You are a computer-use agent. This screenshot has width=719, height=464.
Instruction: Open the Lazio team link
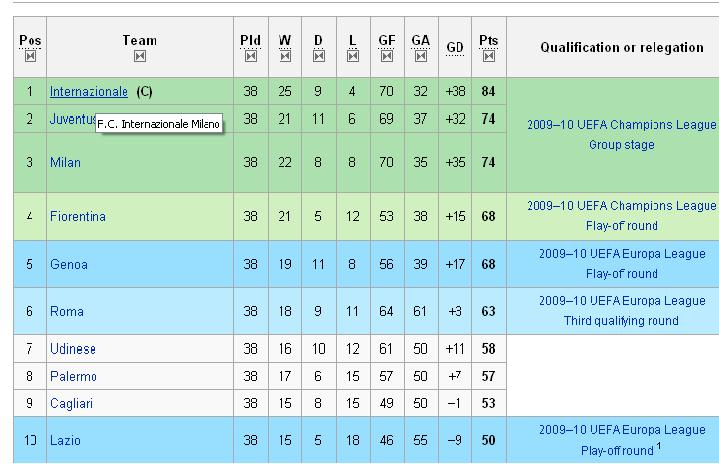66,440
